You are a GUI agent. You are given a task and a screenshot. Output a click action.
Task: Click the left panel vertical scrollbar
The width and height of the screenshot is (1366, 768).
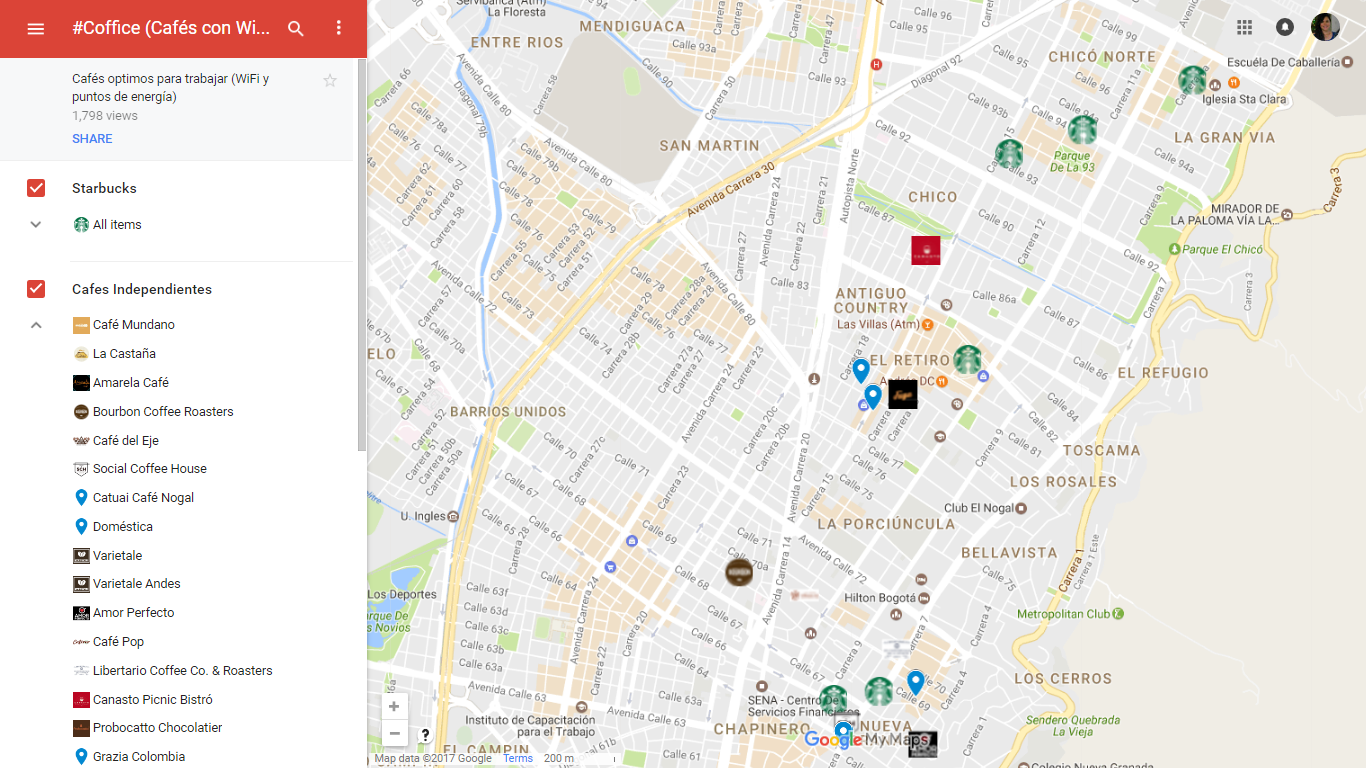pyautogui.click(x=361, y=255)
